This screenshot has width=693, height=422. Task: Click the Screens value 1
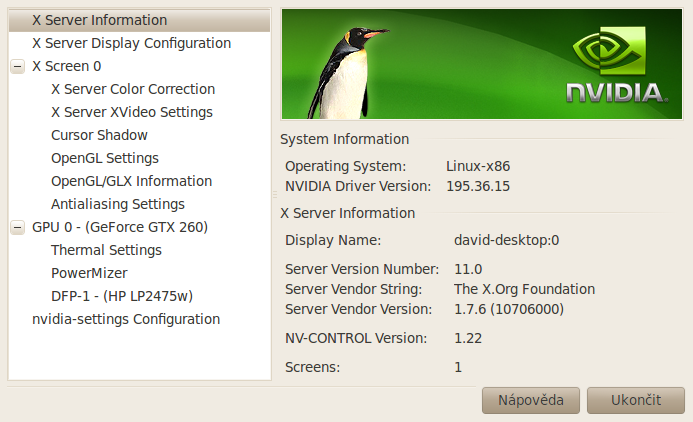click(458, 367)
